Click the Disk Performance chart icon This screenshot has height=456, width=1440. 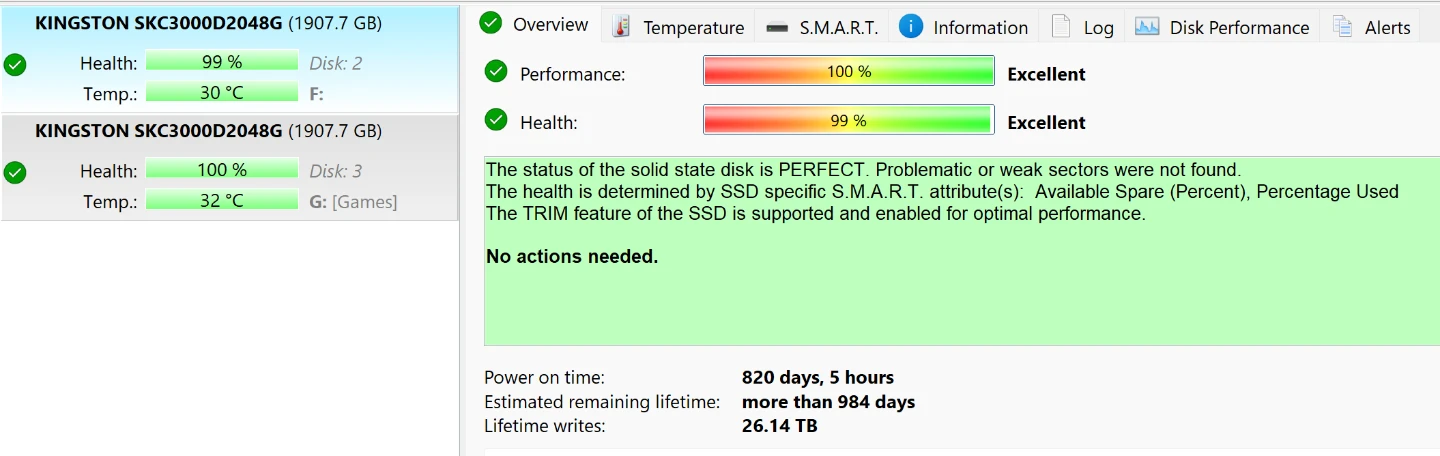[1147, 27]
